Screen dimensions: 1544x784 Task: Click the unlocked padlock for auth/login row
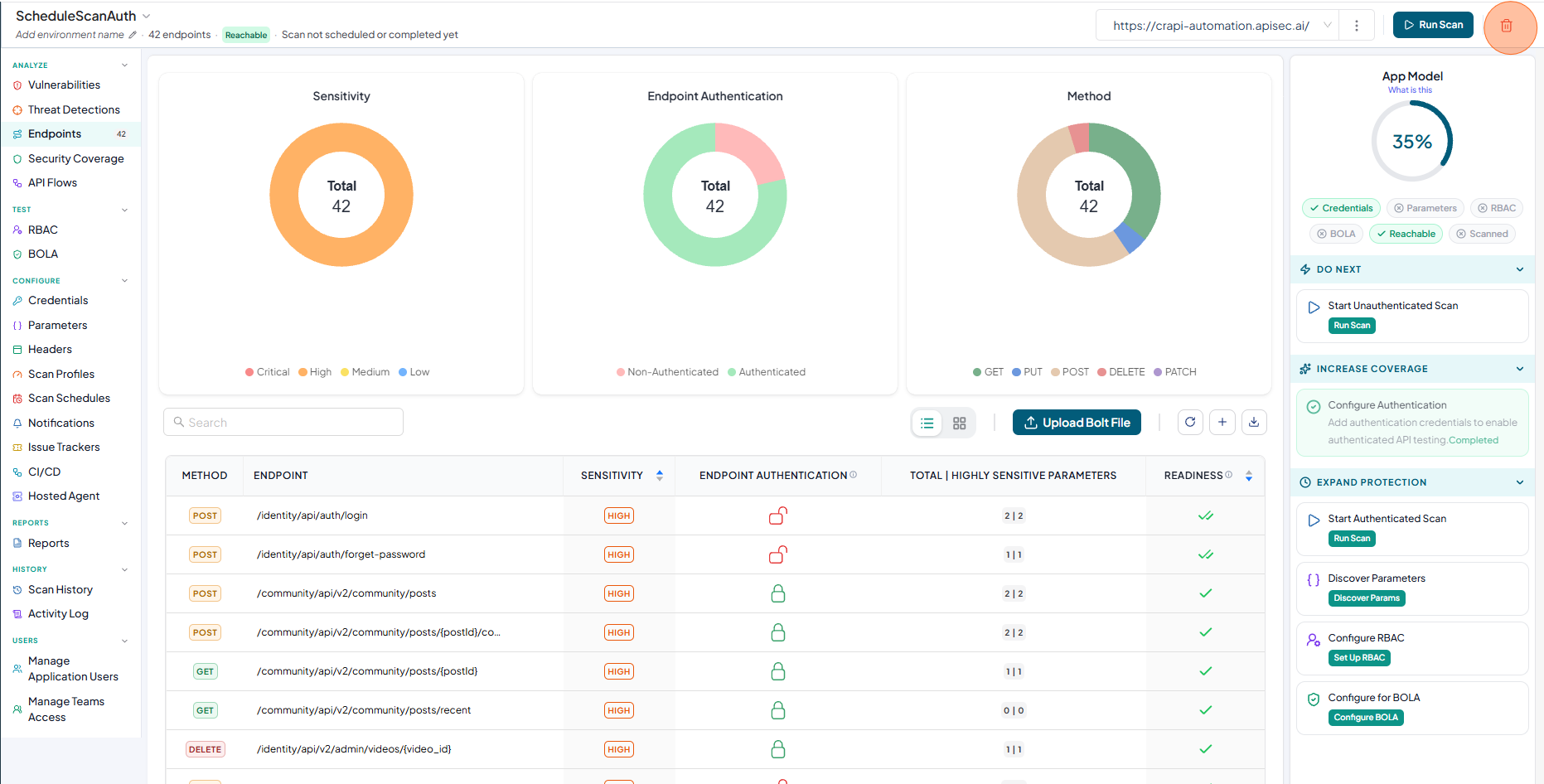(777, 515)
